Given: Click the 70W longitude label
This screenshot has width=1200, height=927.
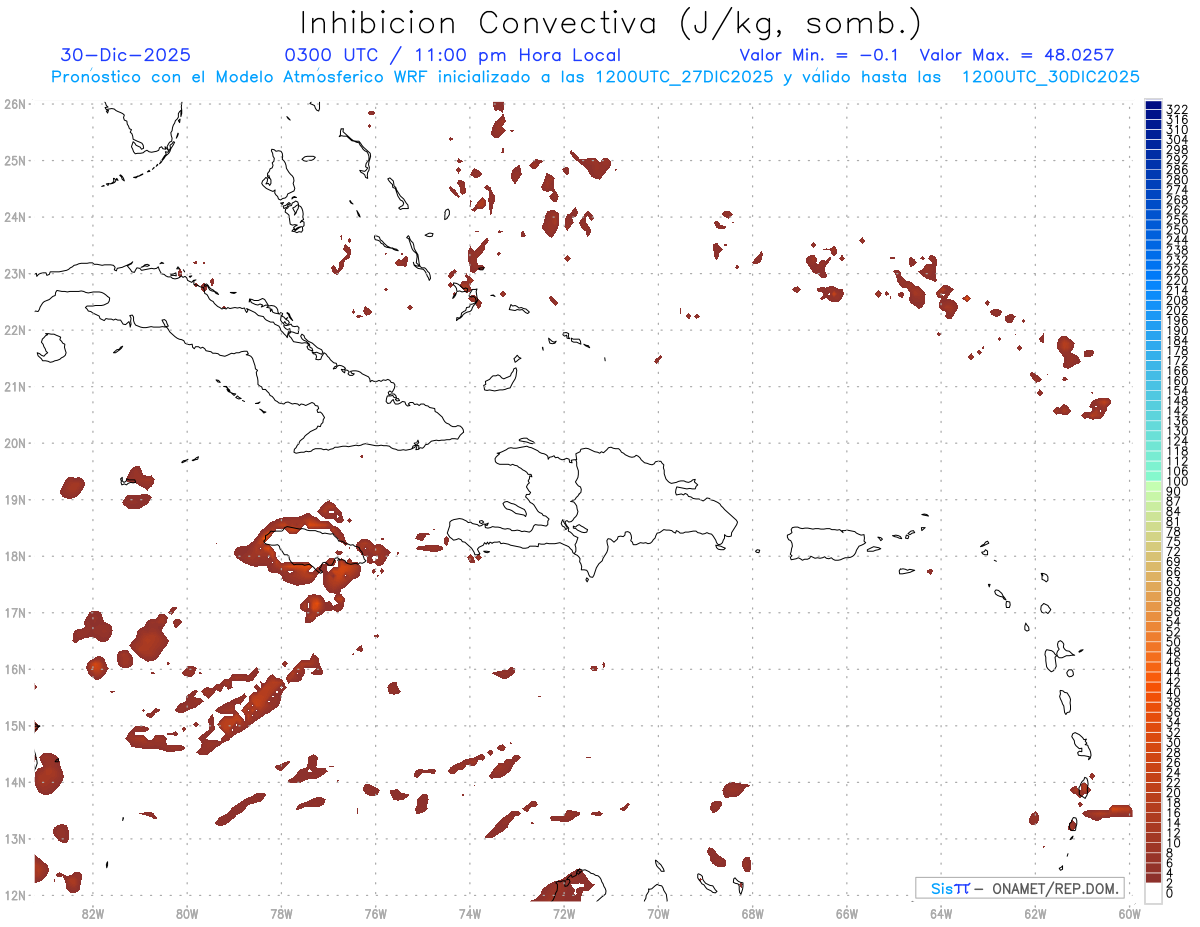Looking at the screenshot, I should (x=658, y=913).
